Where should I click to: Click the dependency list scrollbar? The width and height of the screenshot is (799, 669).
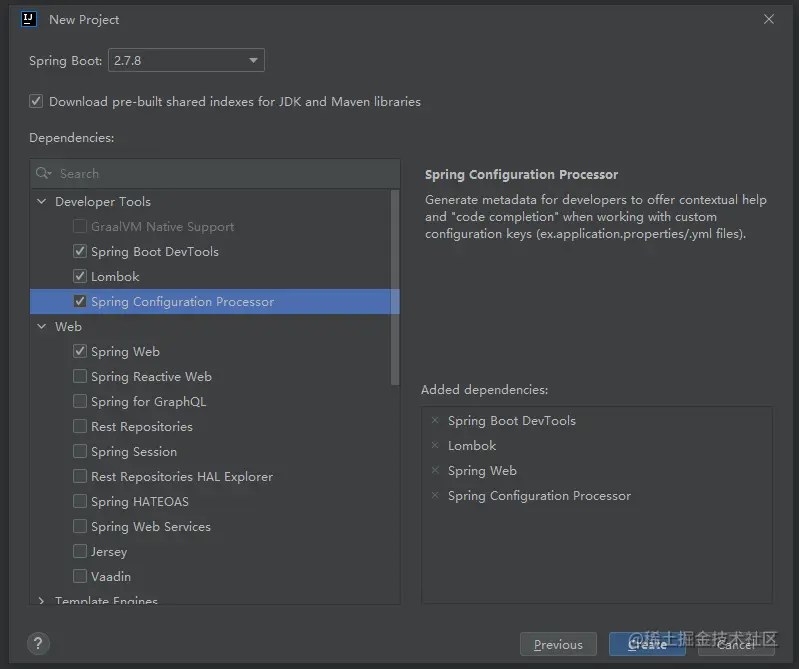(x=395, y=287)
